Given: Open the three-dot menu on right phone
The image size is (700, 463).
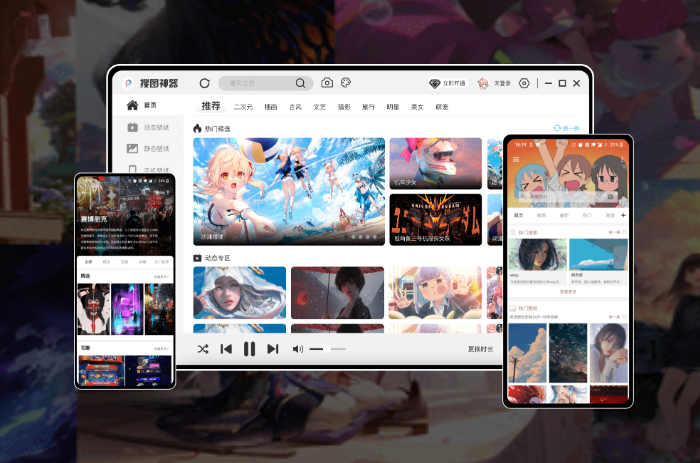Looking at the screenshot, I should [622, 159].
